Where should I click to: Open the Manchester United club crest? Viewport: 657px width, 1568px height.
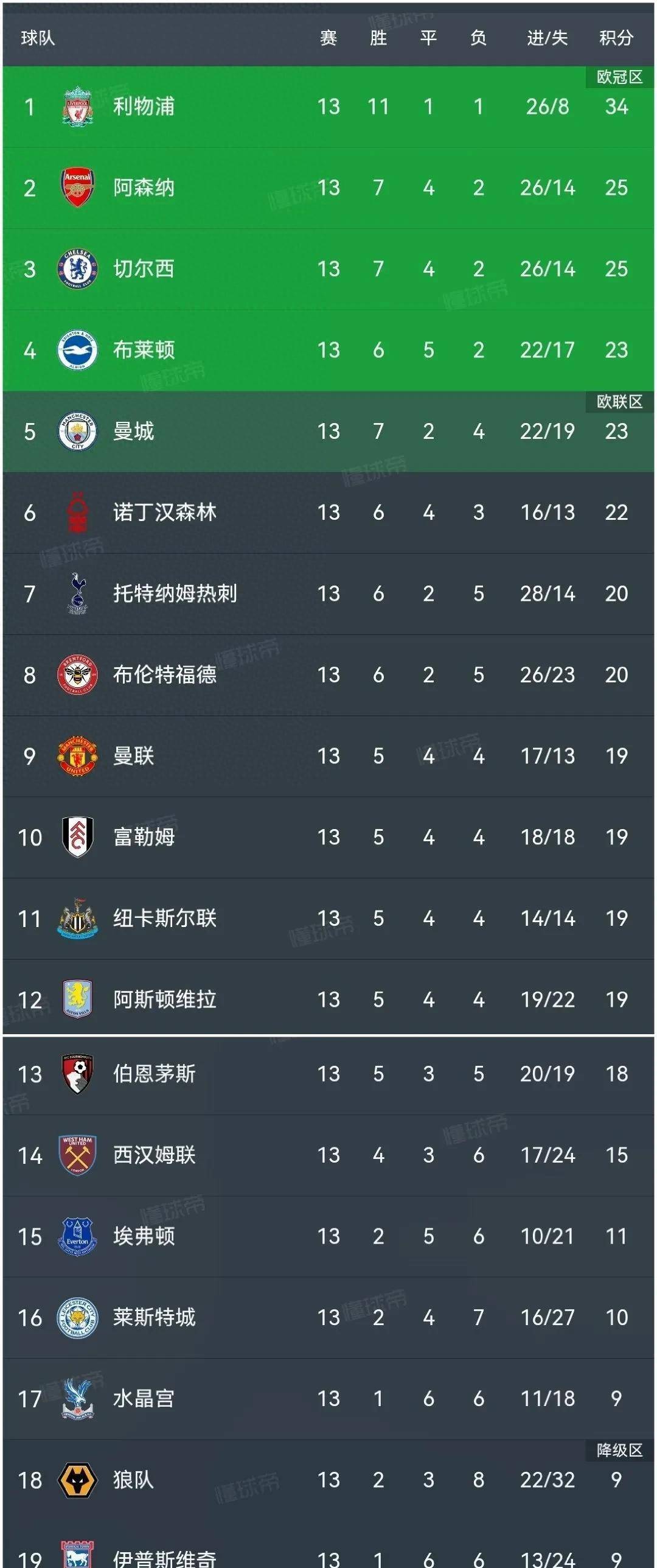78,755
